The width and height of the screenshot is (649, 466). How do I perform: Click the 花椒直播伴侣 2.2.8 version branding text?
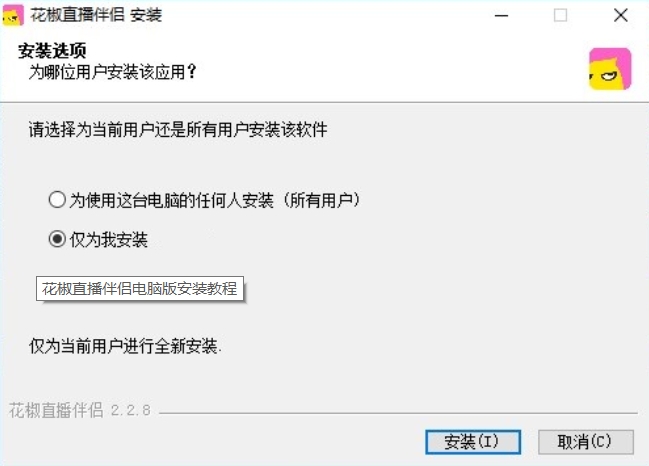pos(79,411)
